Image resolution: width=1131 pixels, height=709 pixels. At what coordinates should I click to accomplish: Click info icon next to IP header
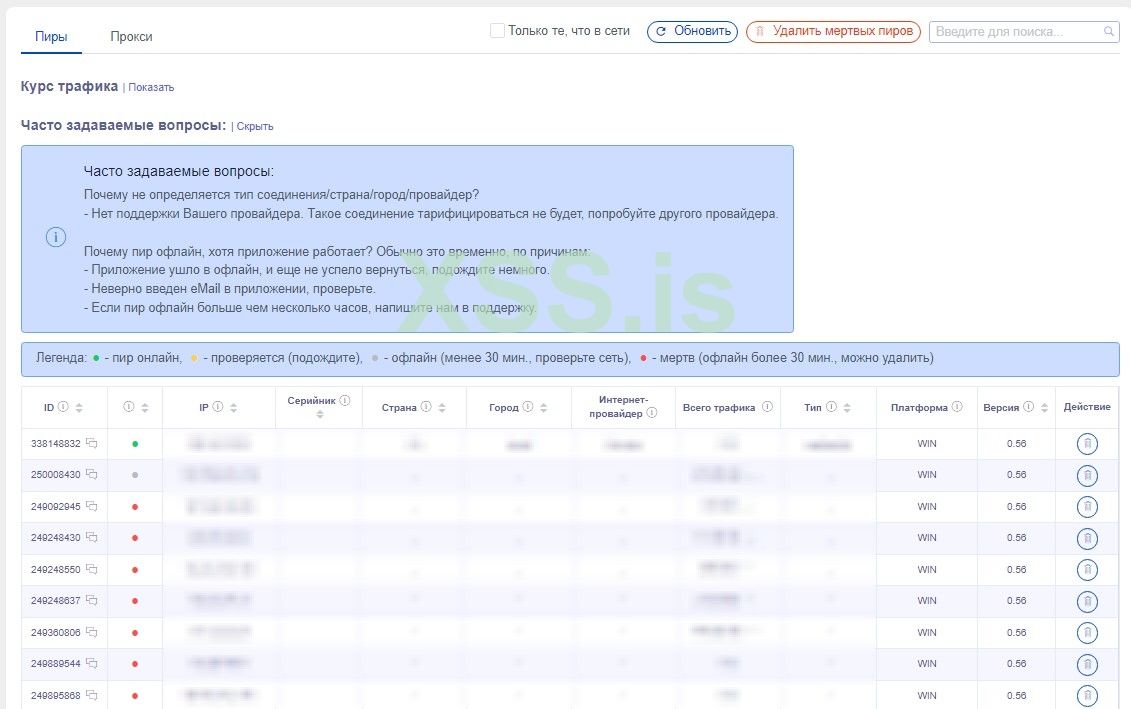click(x=218, y=407)
